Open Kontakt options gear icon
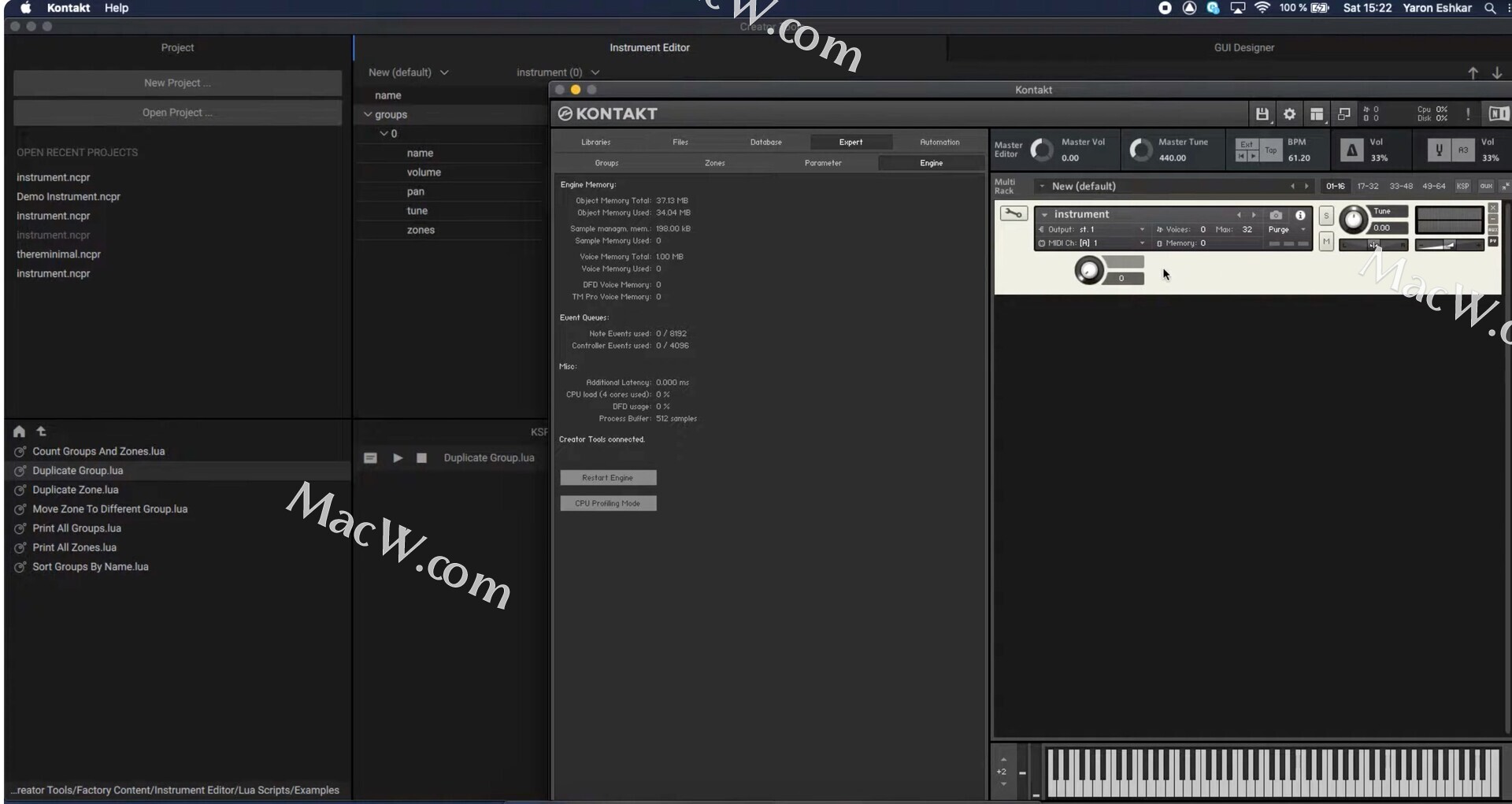The image size is (1512, 804). pyautogui.click(x=1289, y=114)
